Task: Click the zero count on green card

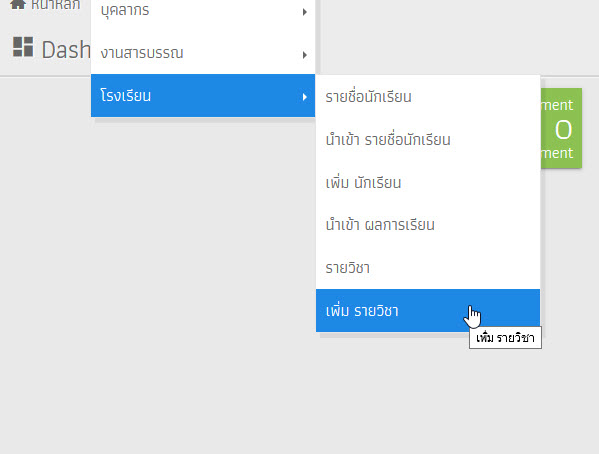Action: pyautogui.click(x=563, y=130)
